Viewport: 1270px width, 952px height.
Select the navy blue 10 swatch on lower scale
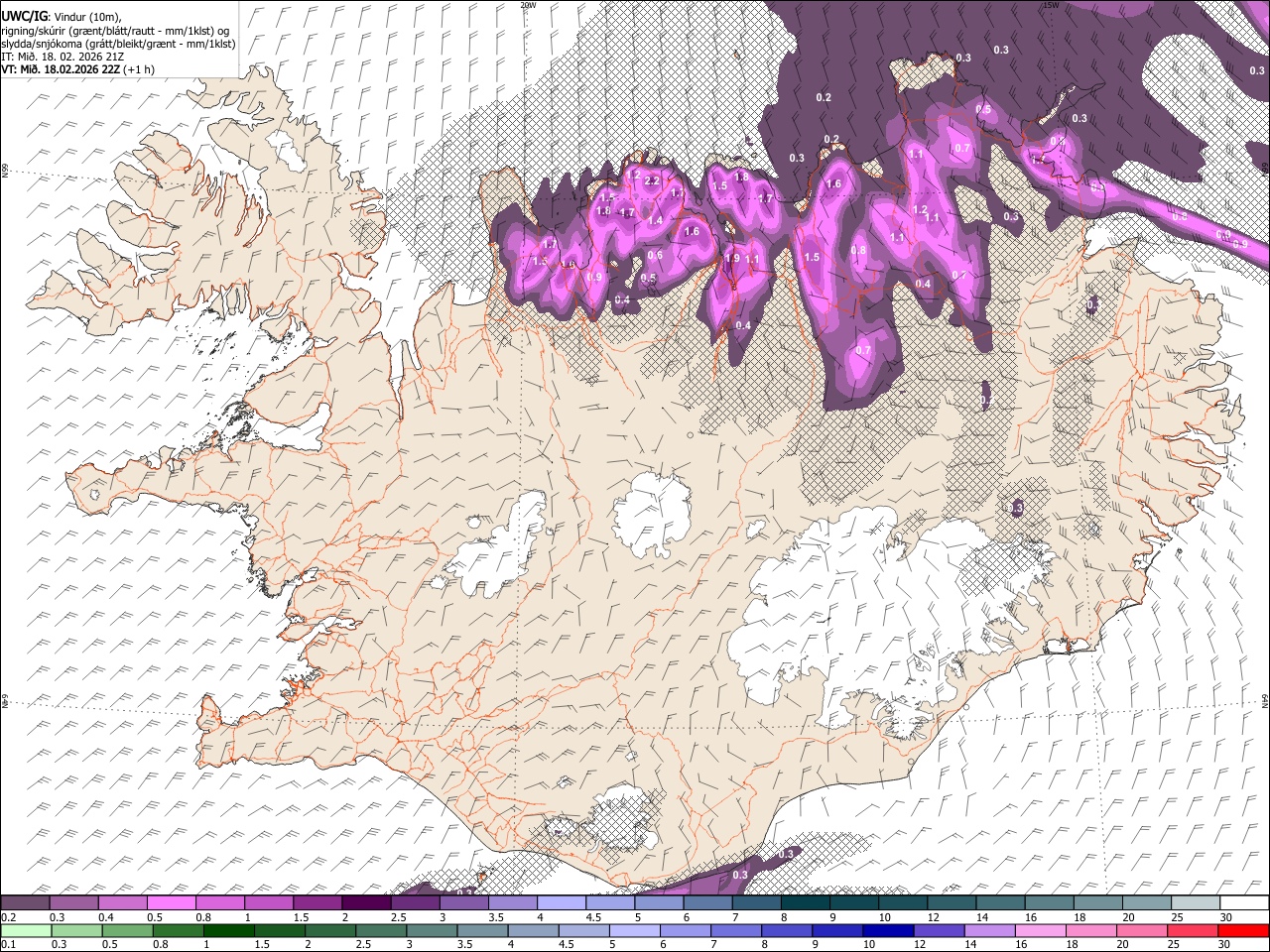pos(888,930)
